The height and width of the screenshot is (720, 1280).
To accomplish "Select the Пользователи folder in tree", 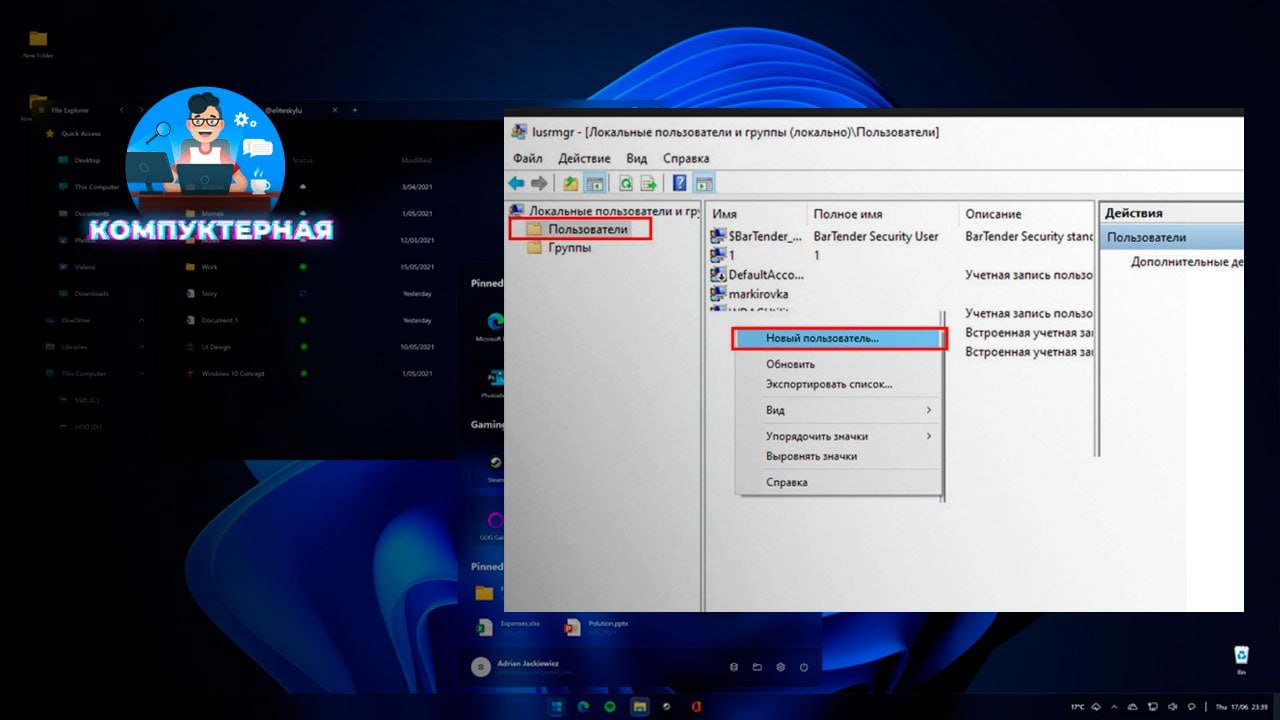I will click(x=588, y=229).
